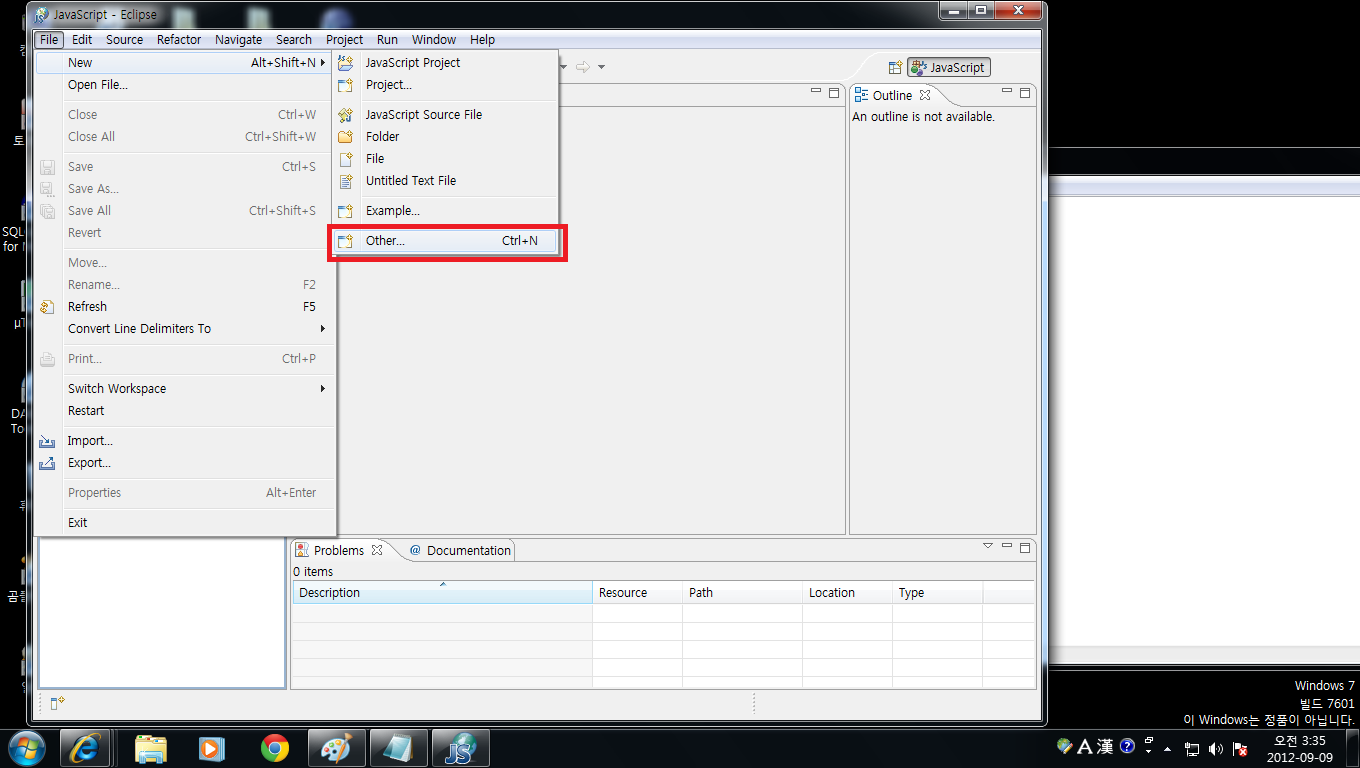Sort by the Description column header
The width and height of the screenshot is (1360, 768).
point(440,593)
